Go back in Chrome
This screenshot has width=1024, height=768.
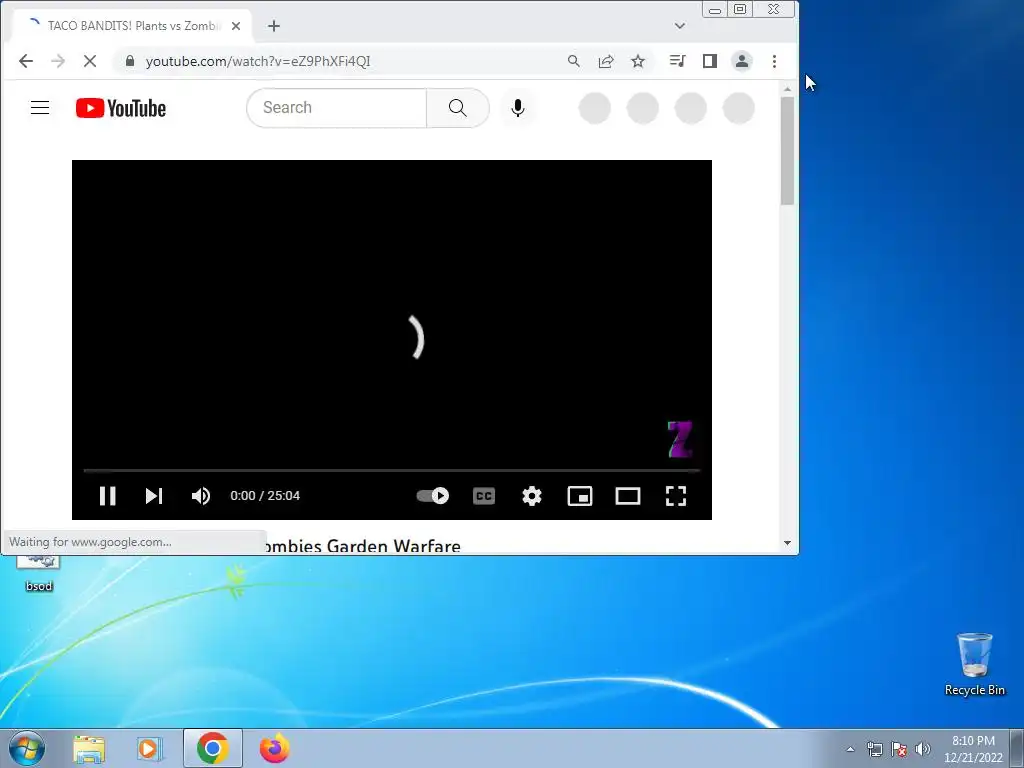click(x=26, y=61)
